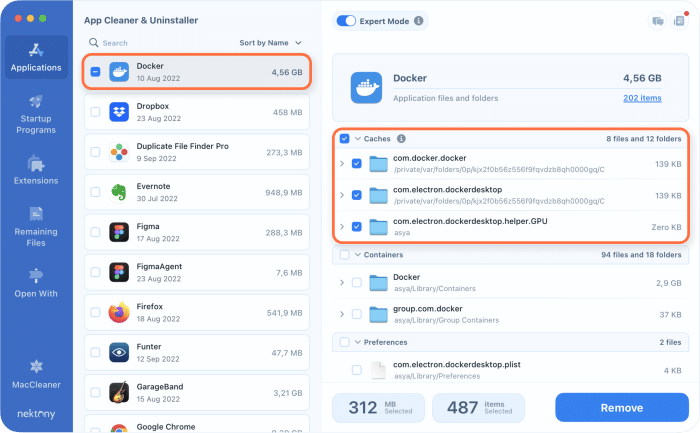Select the com.electron.dockerdesktop.plist file row
The image size is (700, 433).
click(x=510, y=370)
